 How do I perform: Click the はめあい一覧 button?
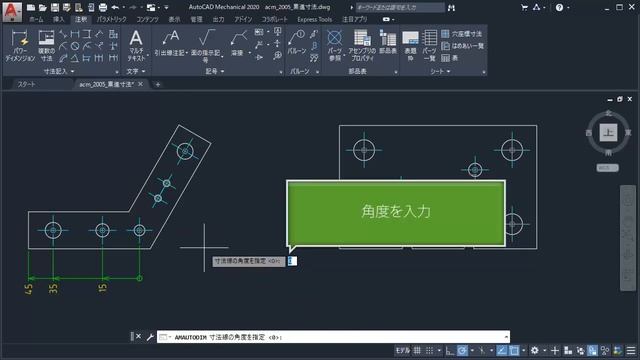point(463,46)
